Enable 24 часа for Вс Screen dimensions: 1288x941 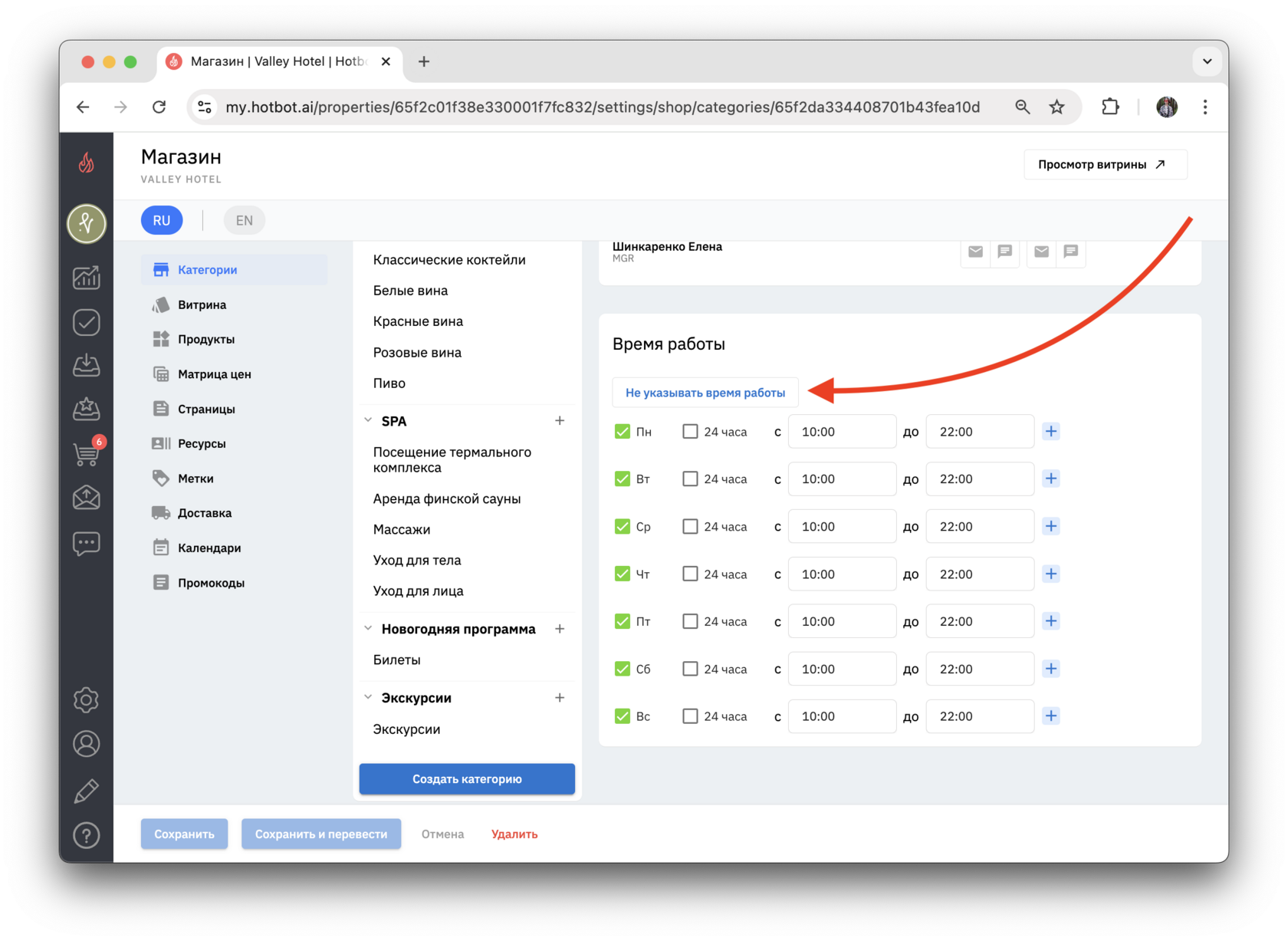pyautogui.click(x=690, y=716)
